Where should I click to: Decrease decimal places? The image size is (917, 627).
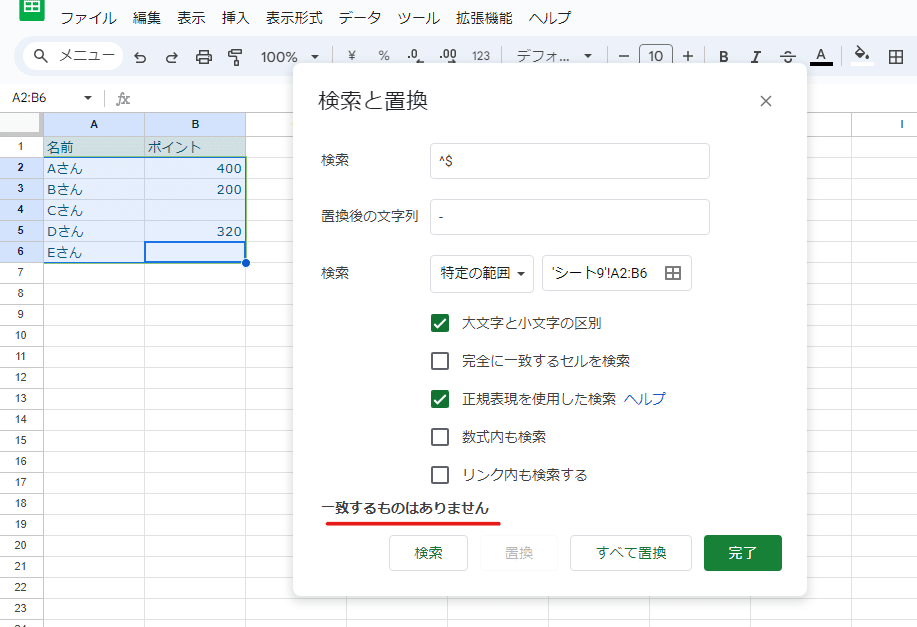pyautogui.click(x=415, y=56)
